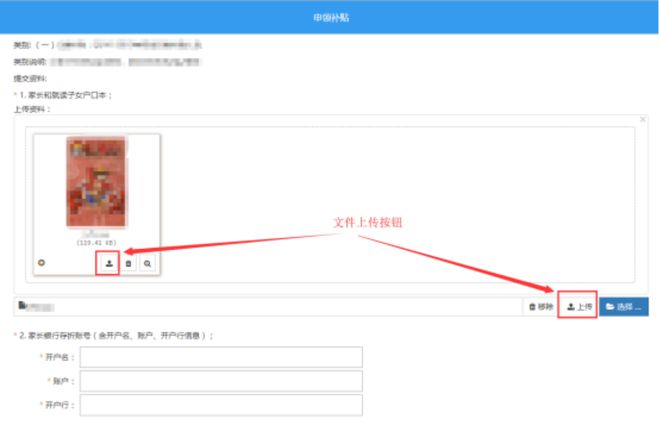This screenshot has width=660, height=422.
Task: Focus the 开户行 input field
Action: [221, 405]
